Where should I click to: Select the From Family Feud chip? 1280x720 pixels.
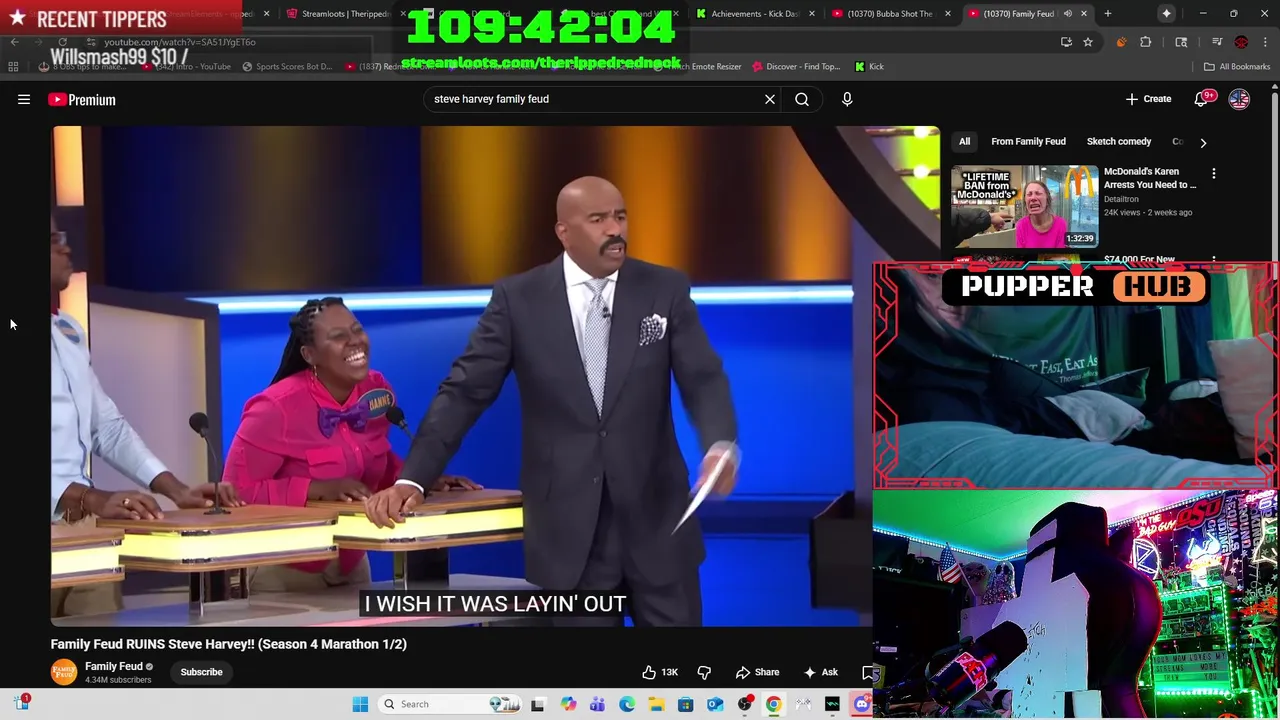tap(1028, 142)
